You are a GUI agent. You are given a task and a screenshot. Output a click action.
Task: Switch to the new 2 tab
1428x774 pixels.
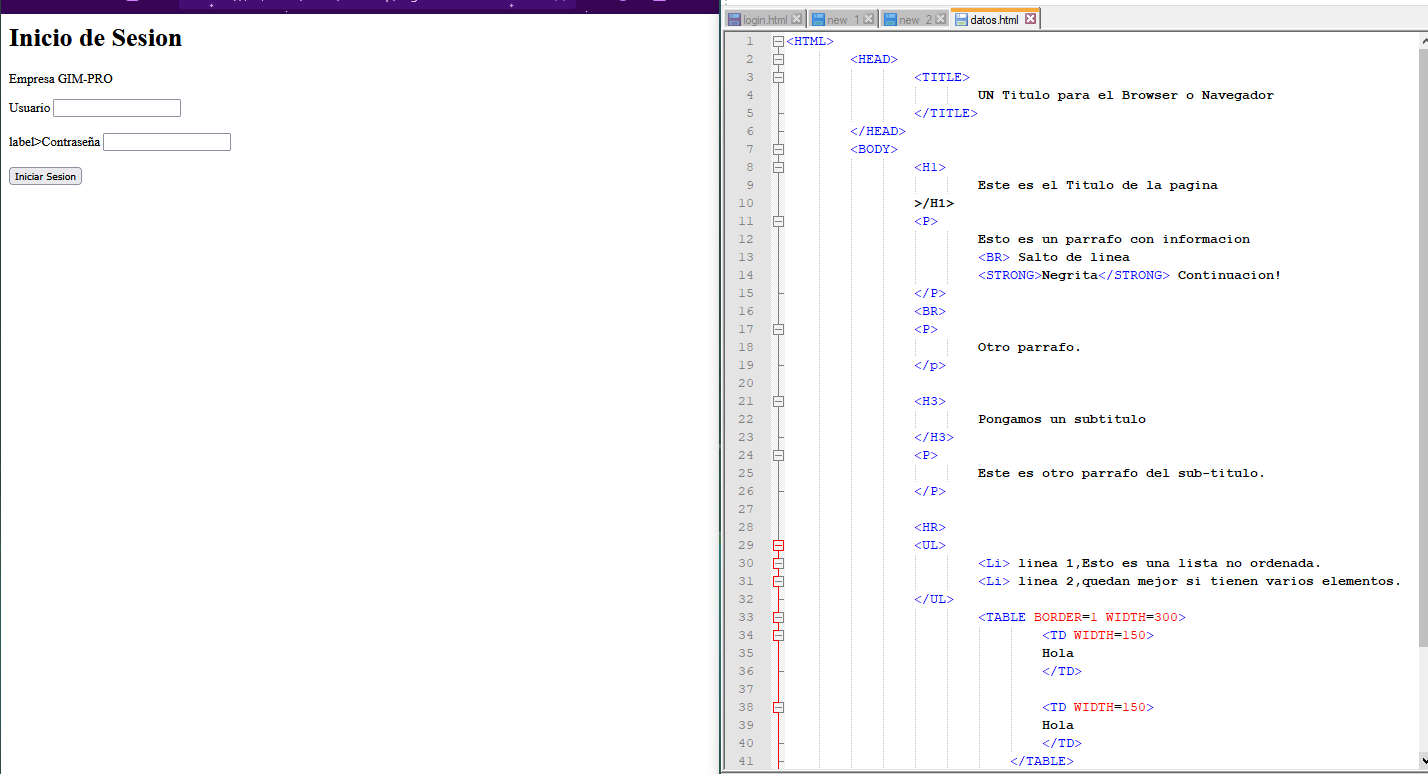pyautogui.click(x=908, y=19)
